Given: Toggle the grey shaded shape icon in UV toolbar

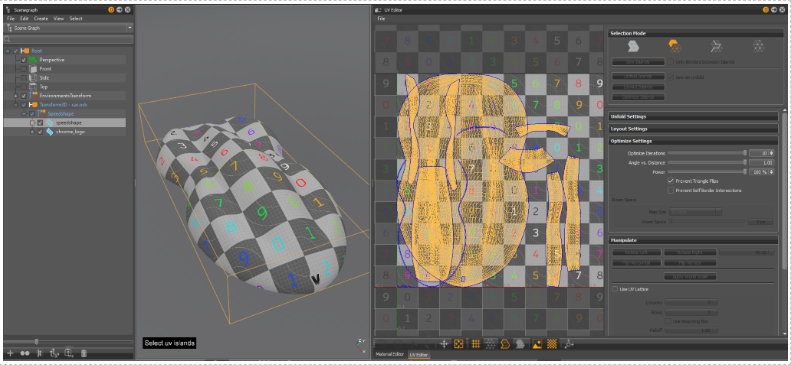Looking at the screenshot, I should point(520,344).
